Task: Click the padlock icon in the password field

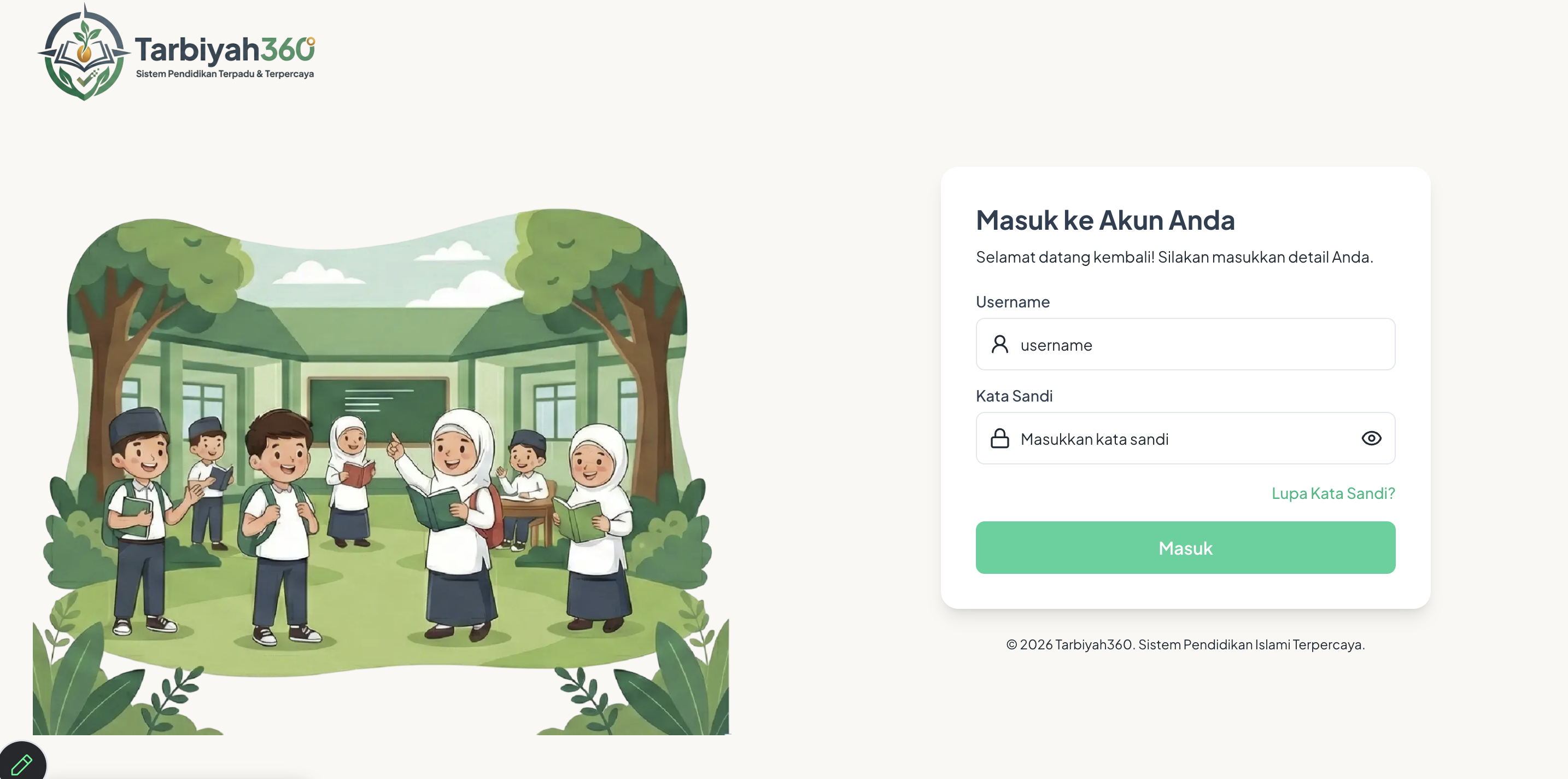Action: click(x=999, y=438)
